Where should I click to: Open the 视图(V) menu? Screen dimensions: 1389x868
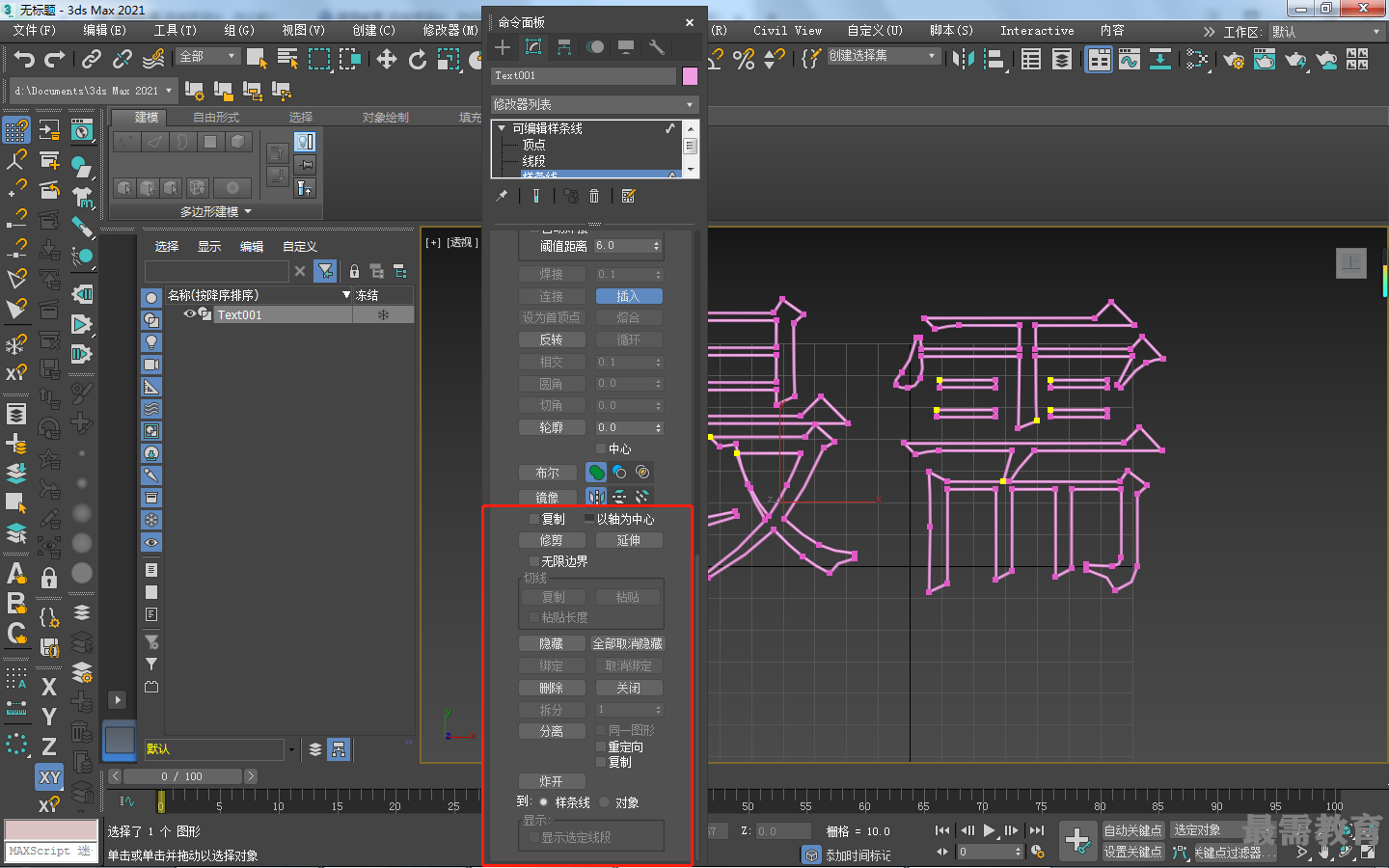(303, 31)
